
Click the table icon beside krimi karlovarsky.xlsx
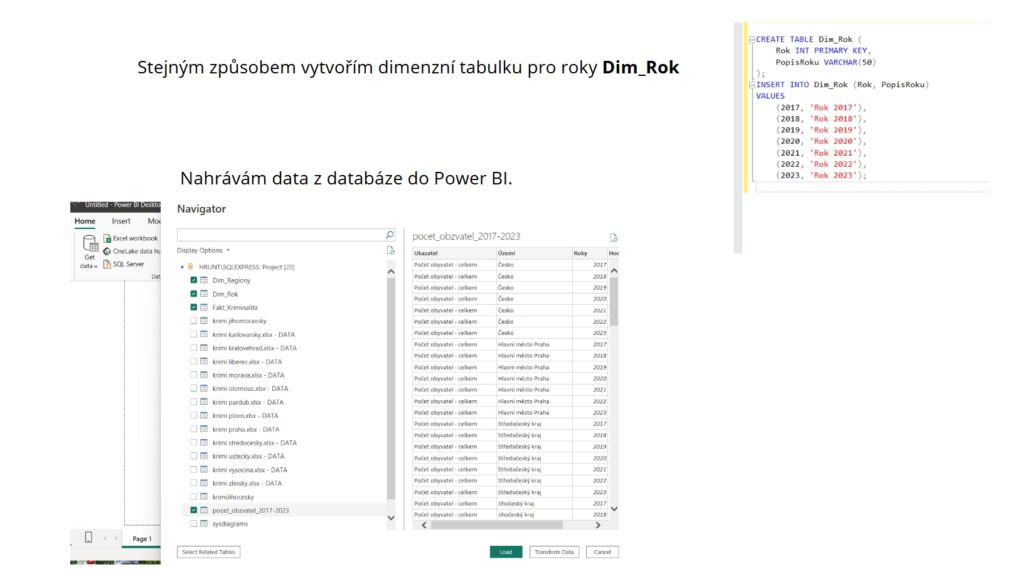point(204,334)
